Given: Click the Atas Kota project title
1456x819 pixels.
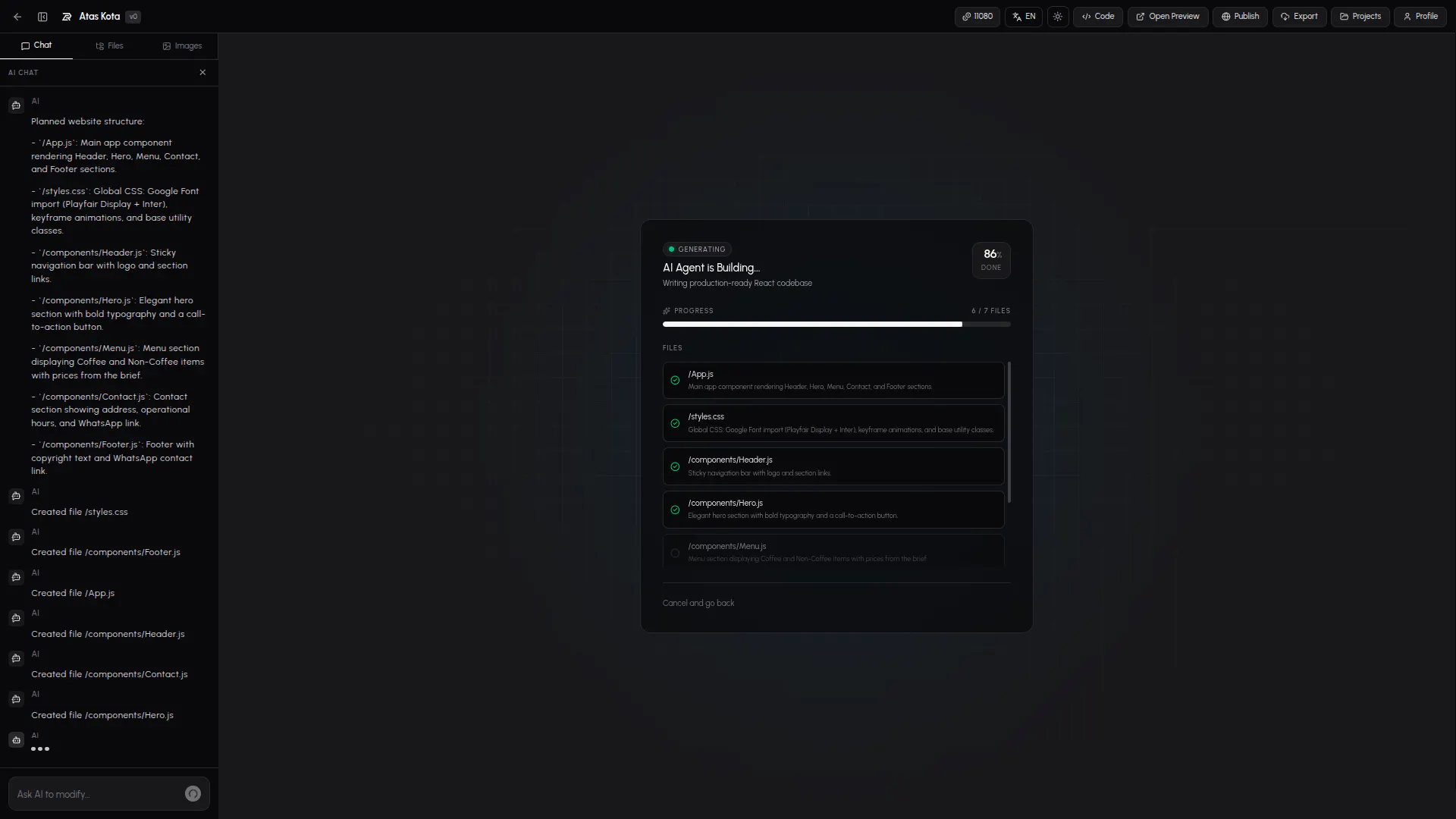Looking at the screenshot, I should pos(99,17).
